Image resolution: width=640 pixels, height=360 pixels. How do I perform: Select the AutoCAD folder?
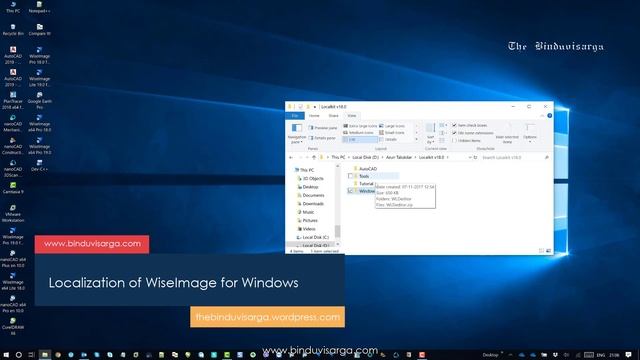point(365,169)
